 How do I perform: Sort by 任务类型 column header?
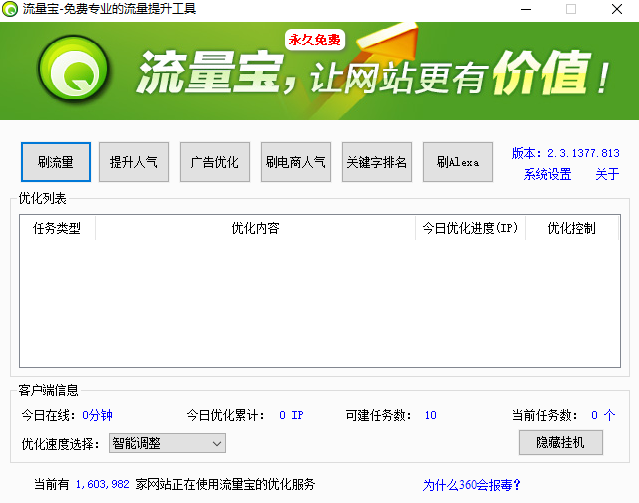pyautogui.click(x=57, y=228)
